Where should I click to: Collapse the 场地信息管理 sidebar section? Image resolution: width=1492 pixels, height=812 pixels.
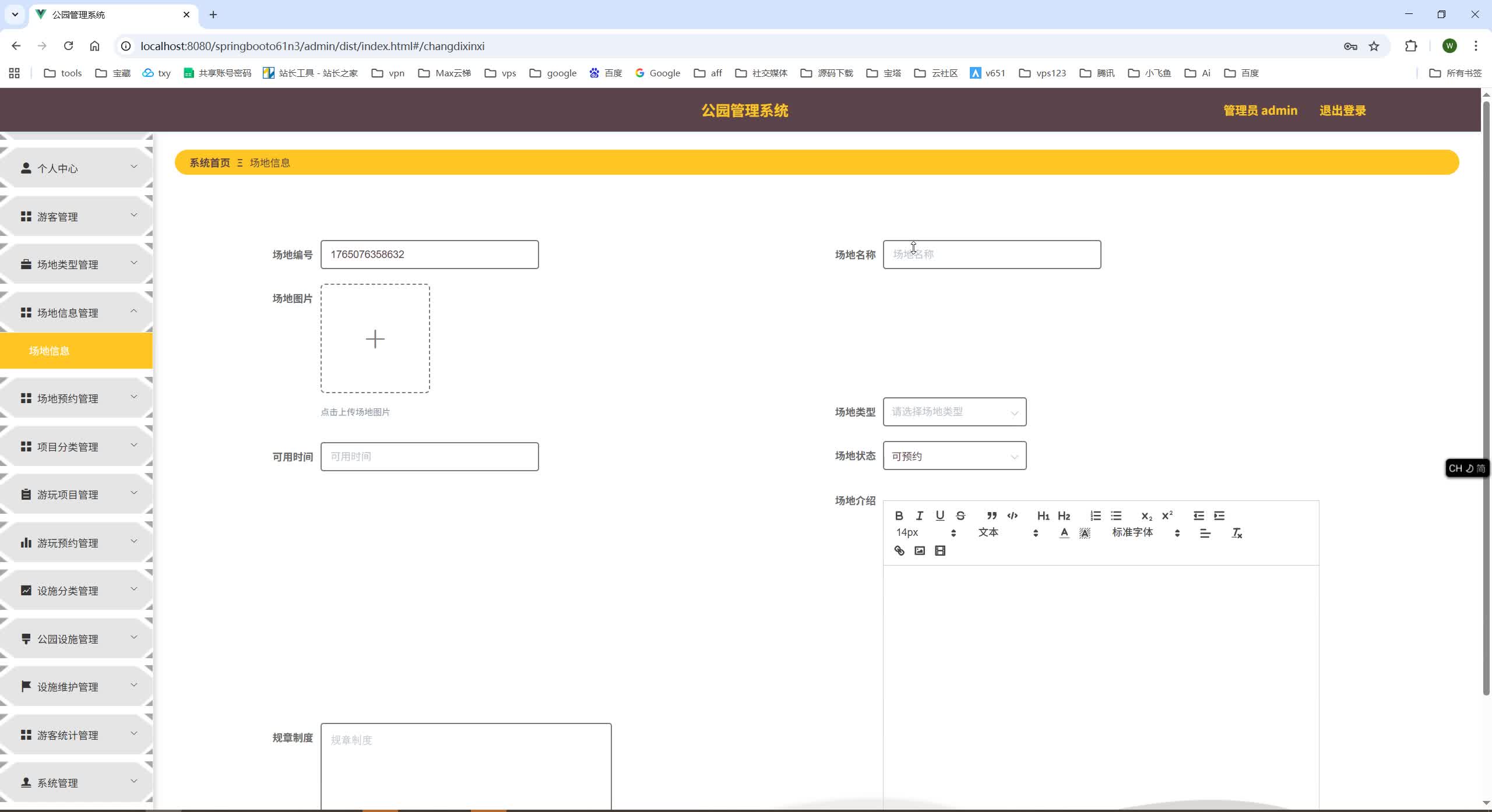77,312
